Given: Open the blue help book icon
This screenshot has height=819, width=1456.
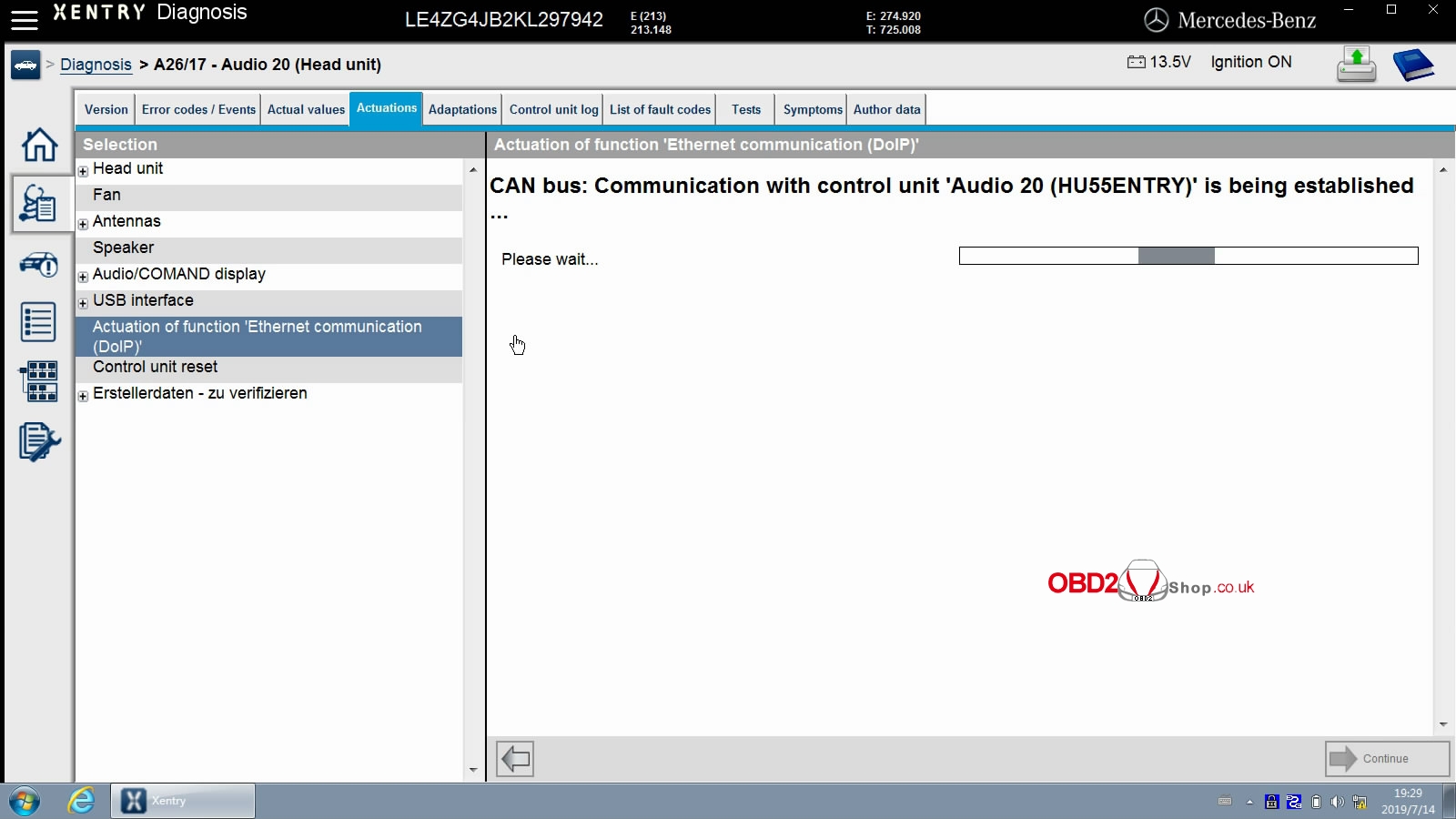Looking at the screenshot, I should point(1412,65).
